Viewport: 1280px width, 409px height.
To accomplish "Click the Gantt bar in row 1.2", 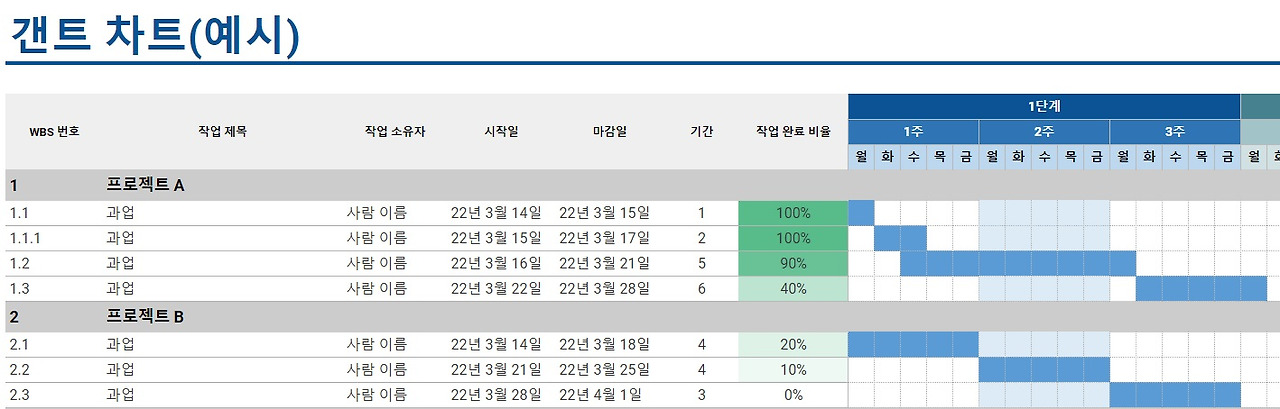I will point(1018,263).
